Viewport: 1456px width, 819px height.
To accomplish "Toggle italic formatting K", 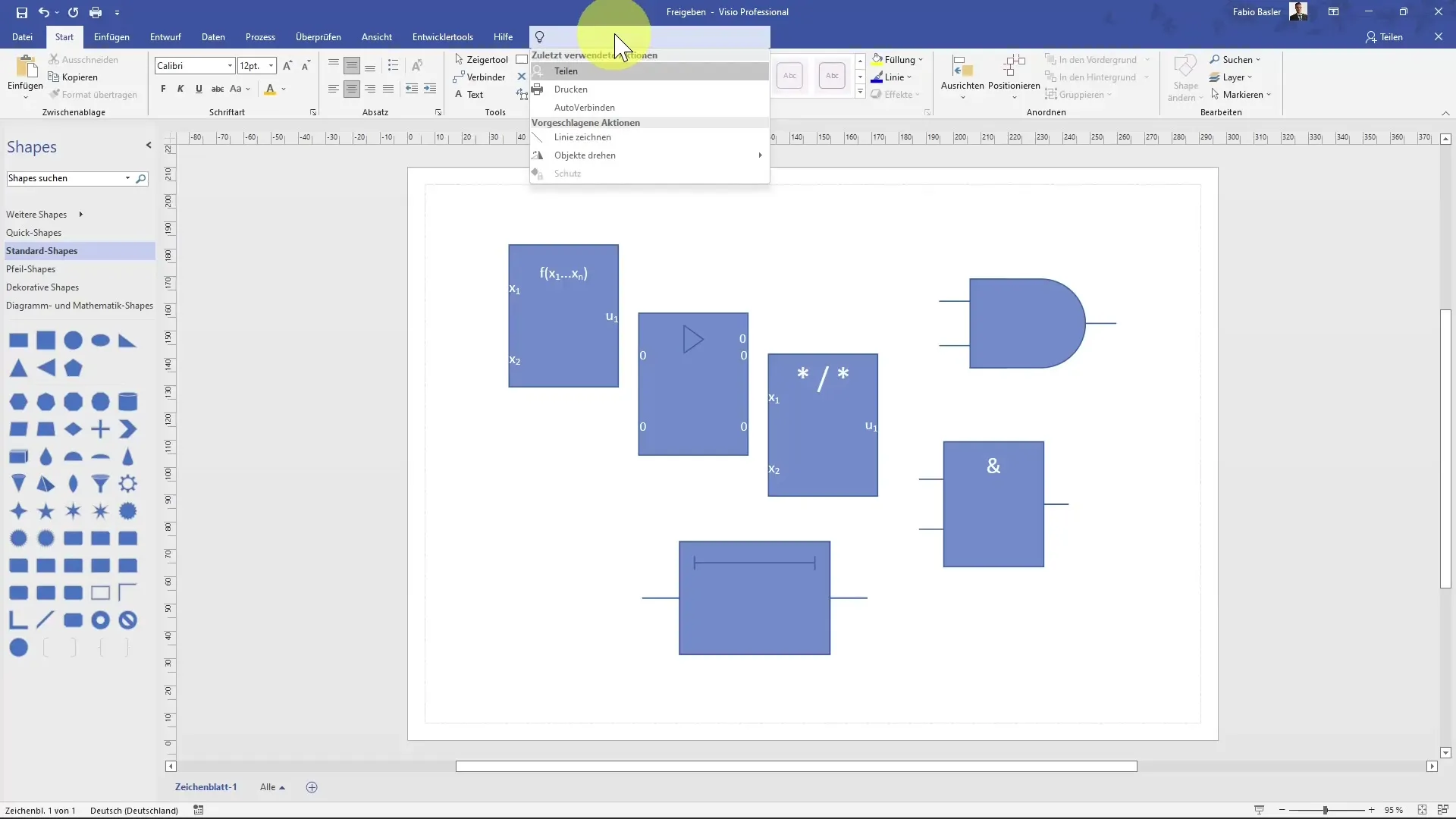I will coord(180,89).
